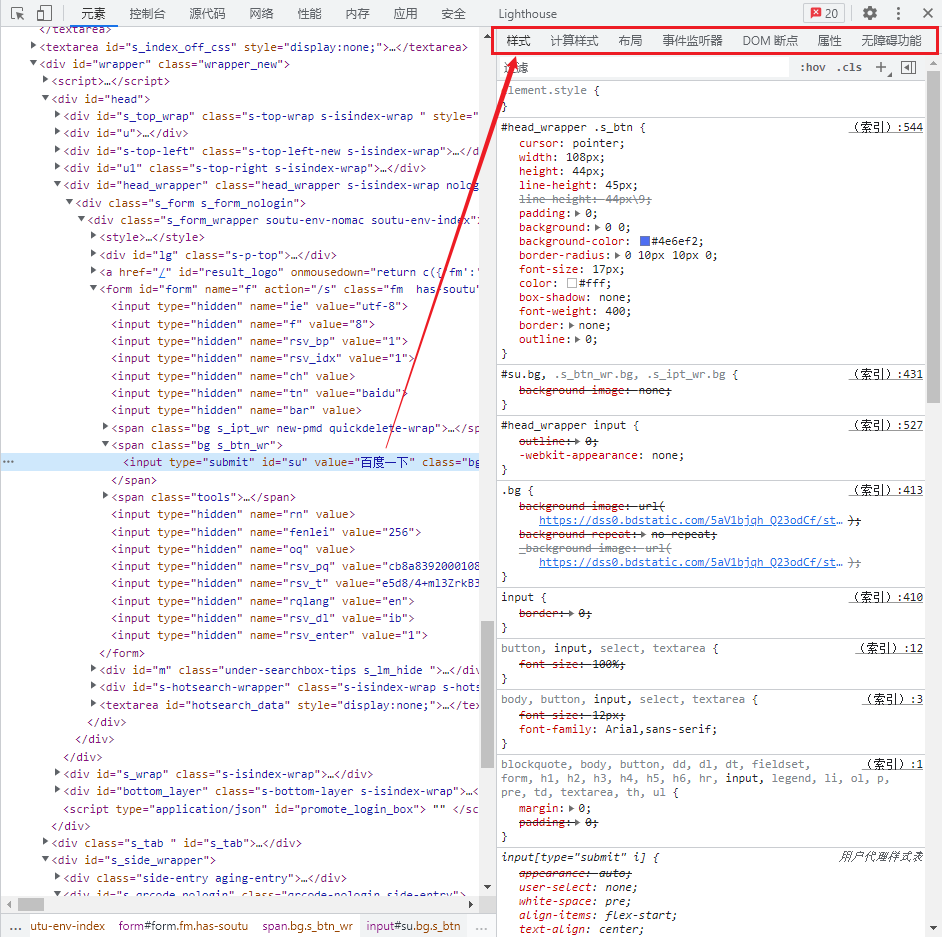
Task: Toggle computed styles sidebar icon
Action: coord(909,67)
